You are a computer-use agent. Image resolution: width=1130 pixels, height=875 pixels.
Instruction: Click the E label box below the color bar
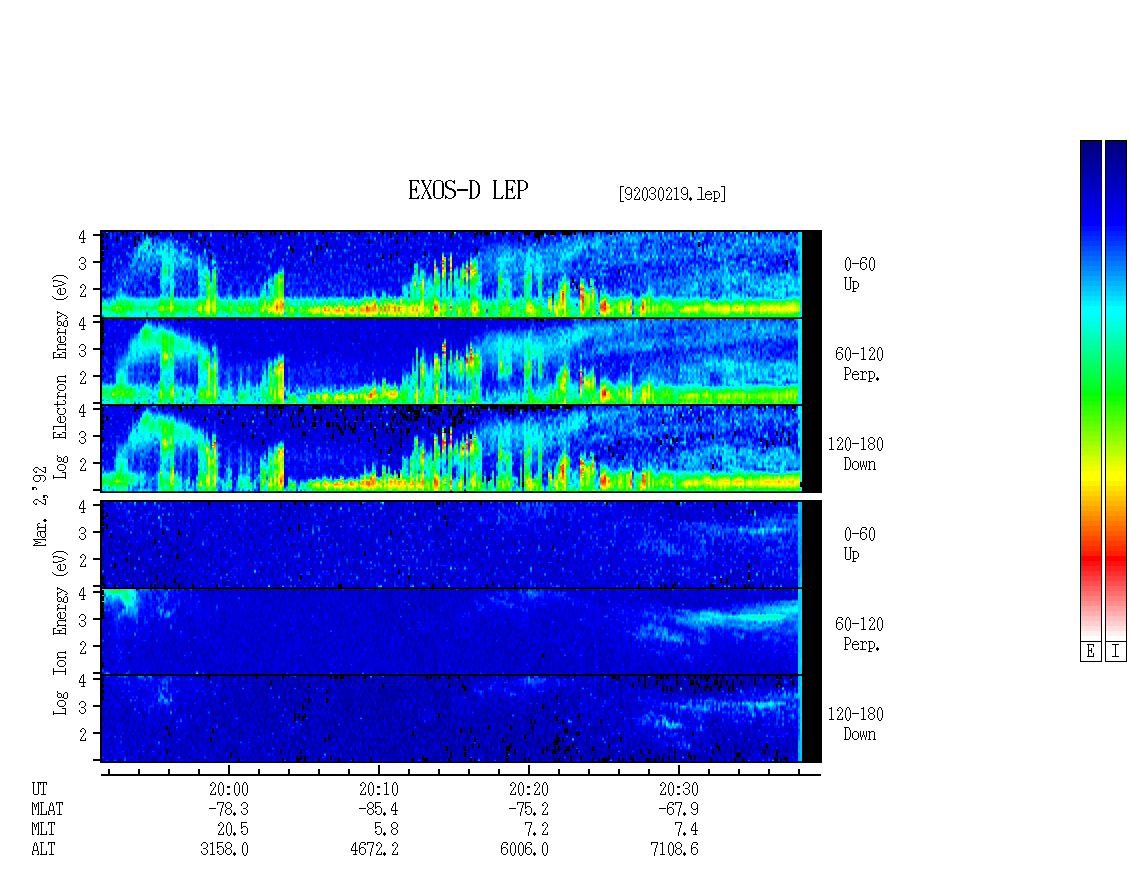click(1090, 652)
